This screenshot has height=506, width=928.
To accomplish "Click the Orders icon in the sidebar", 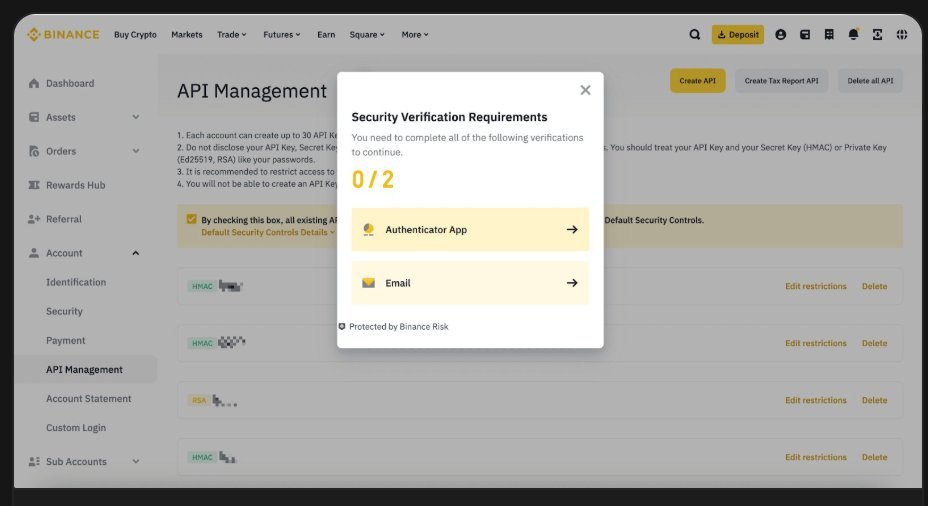I will click(34, 151).
